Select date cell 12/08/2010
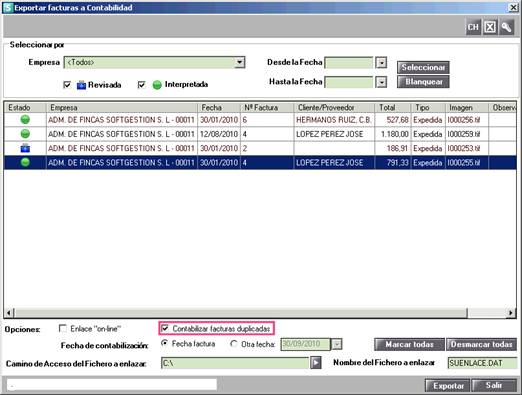Screen dimensions: 522x395 219,134
